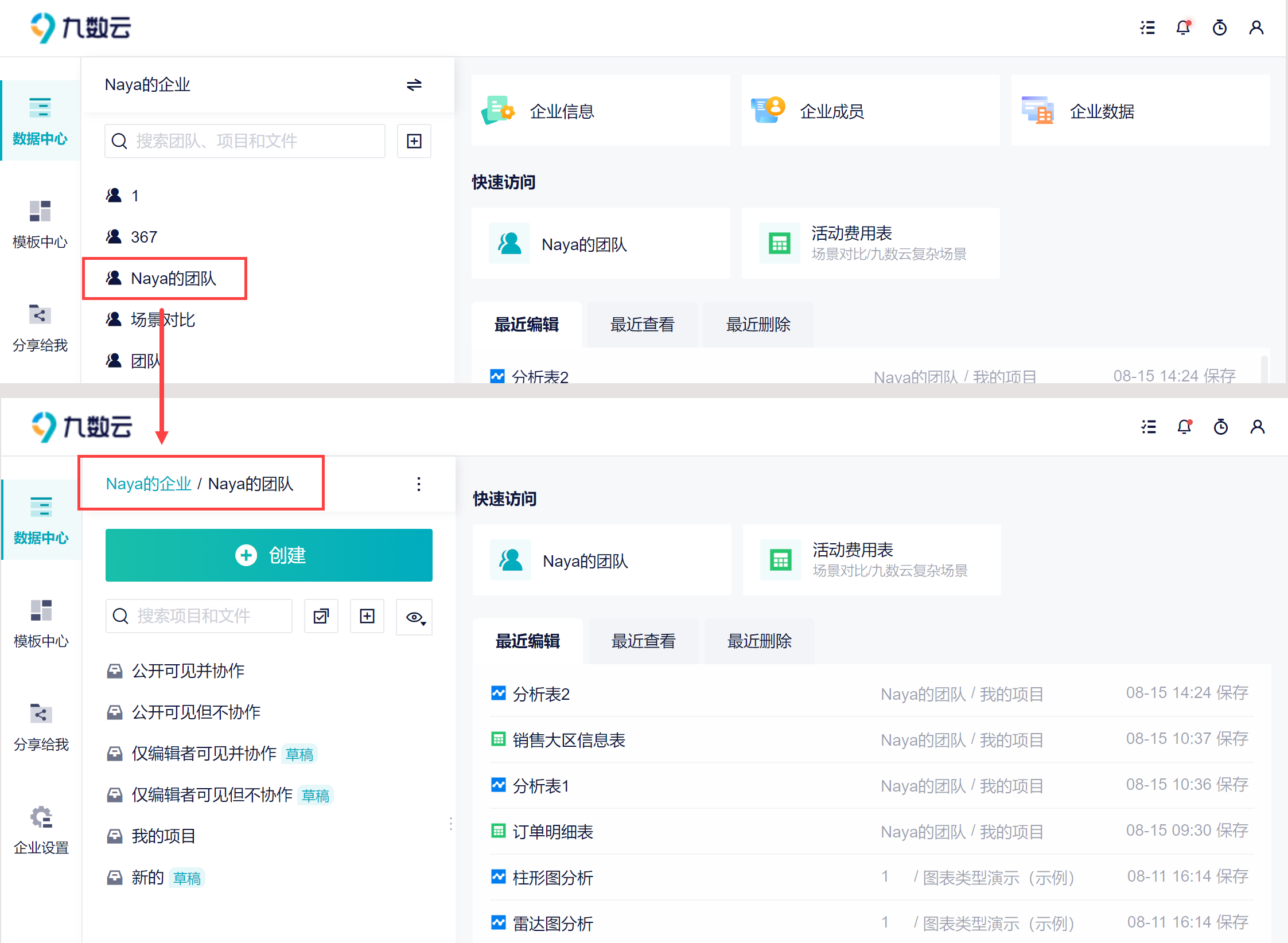
Task: Click the Naya的企业 breadcrumb link
Action: click(x=149, y=484)
